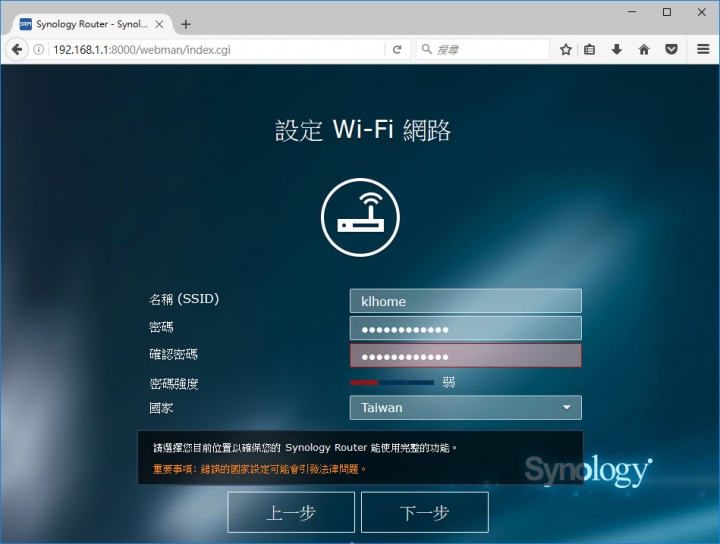Click the address bar URL field
720x544 pixels.
tap(216, 49)
